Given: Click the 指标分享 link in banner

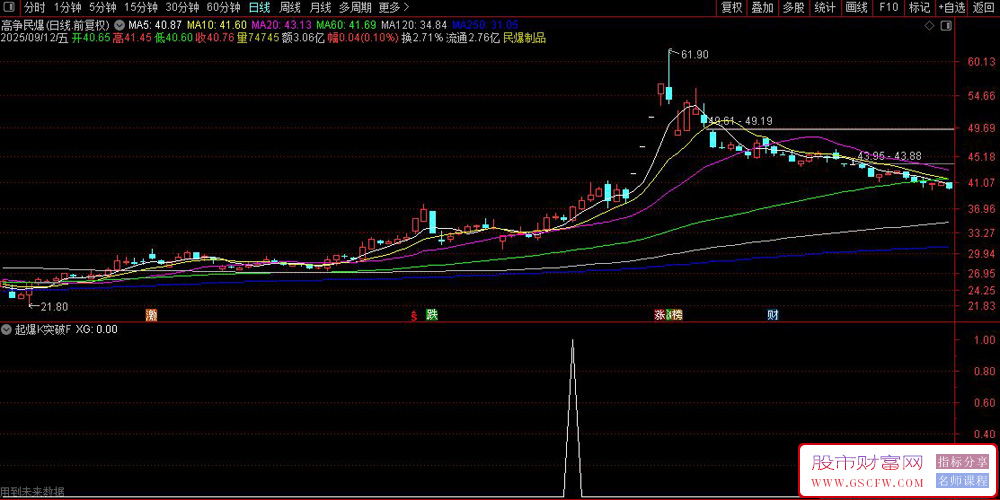Looking at the screenshot, I should 962,461.
